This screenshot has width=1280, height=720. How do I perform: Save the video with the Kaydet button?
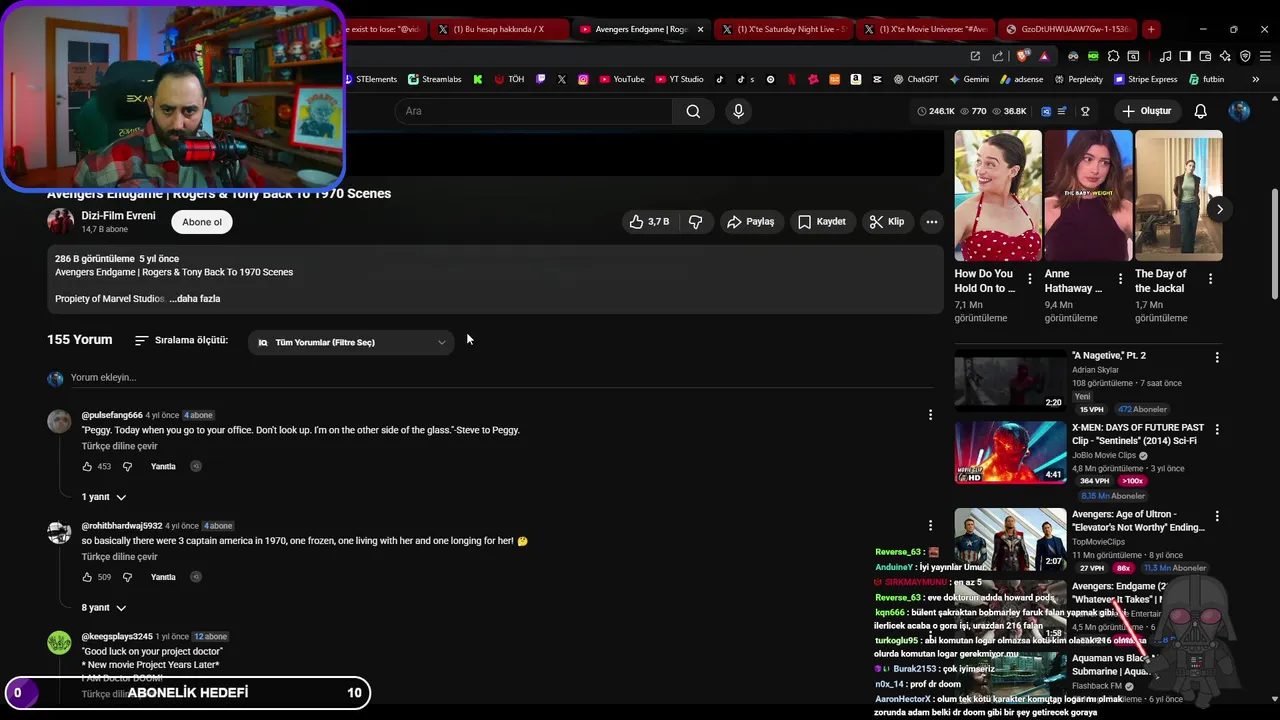pyautogui.click(x=821, y=222)
